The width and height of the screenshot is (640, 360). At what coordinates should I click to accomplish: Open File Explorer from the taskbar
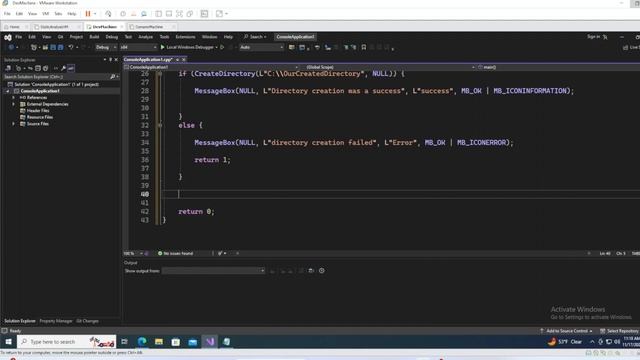pyautogui.click(x=159, y=342)
